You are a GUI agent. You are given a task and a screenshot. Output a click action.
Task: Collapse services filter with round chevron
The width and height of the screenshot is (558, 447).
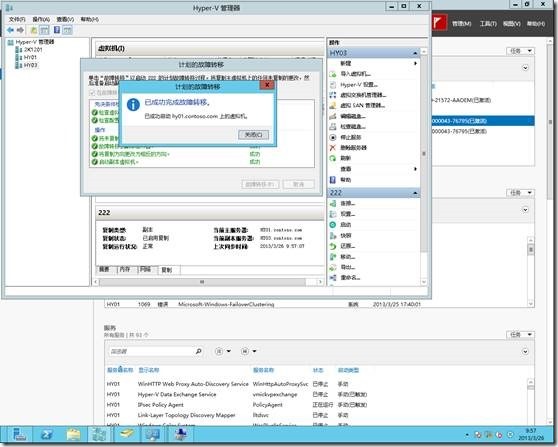click(x=525, y=351)
